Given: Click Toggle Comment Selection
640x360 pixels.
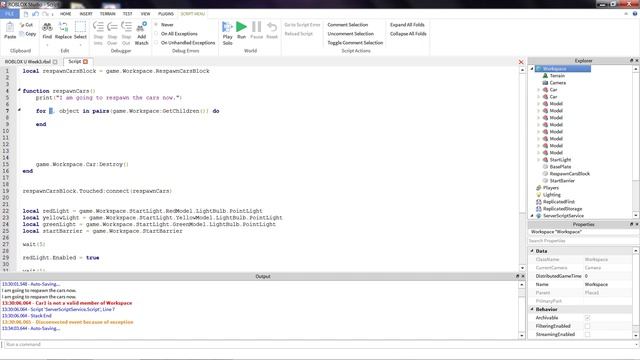Looking at the screenshot, I should [355, 43].
